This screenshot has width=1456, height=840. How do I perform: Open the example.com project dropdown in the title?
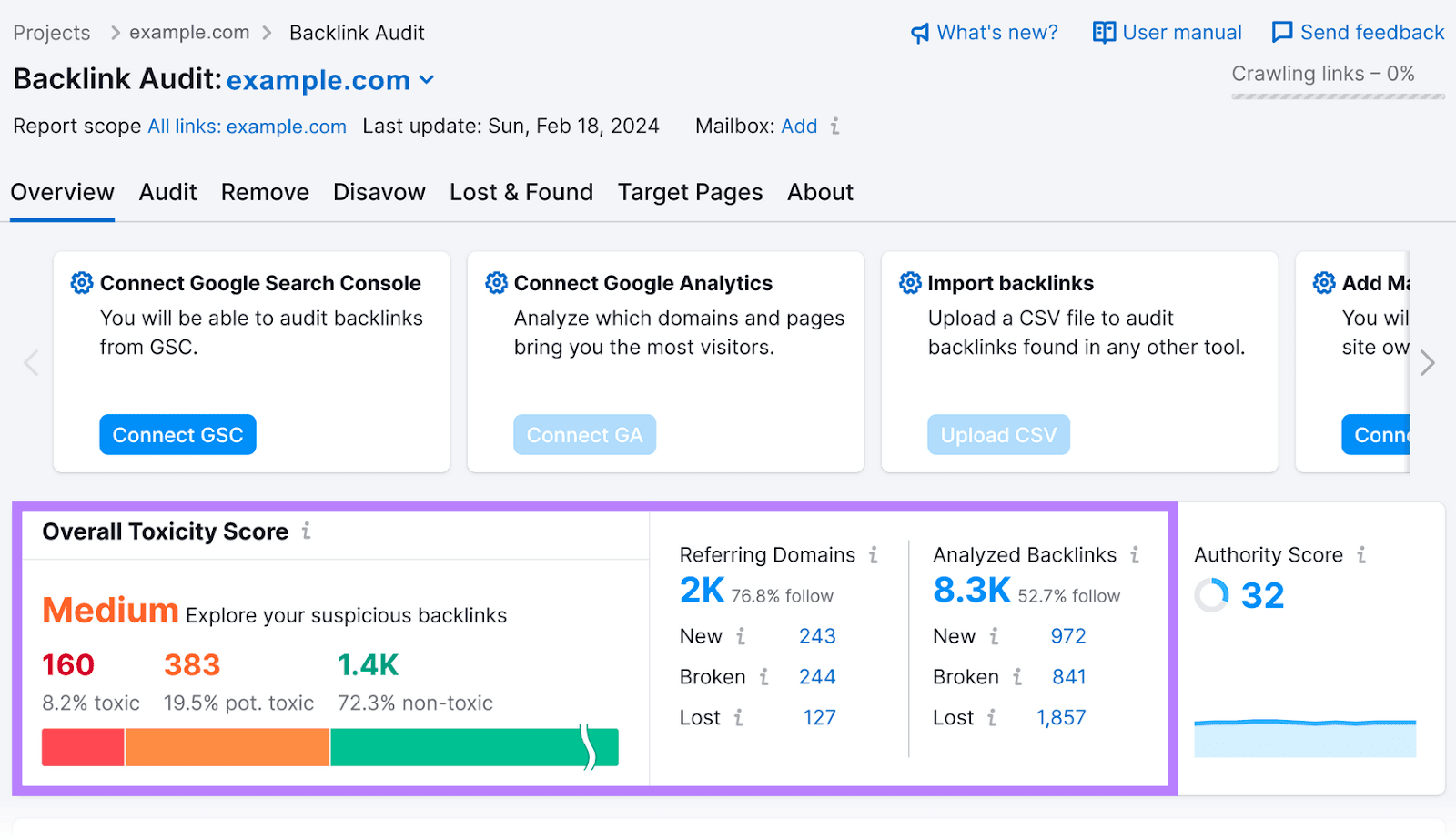click(x=427, y=80)
